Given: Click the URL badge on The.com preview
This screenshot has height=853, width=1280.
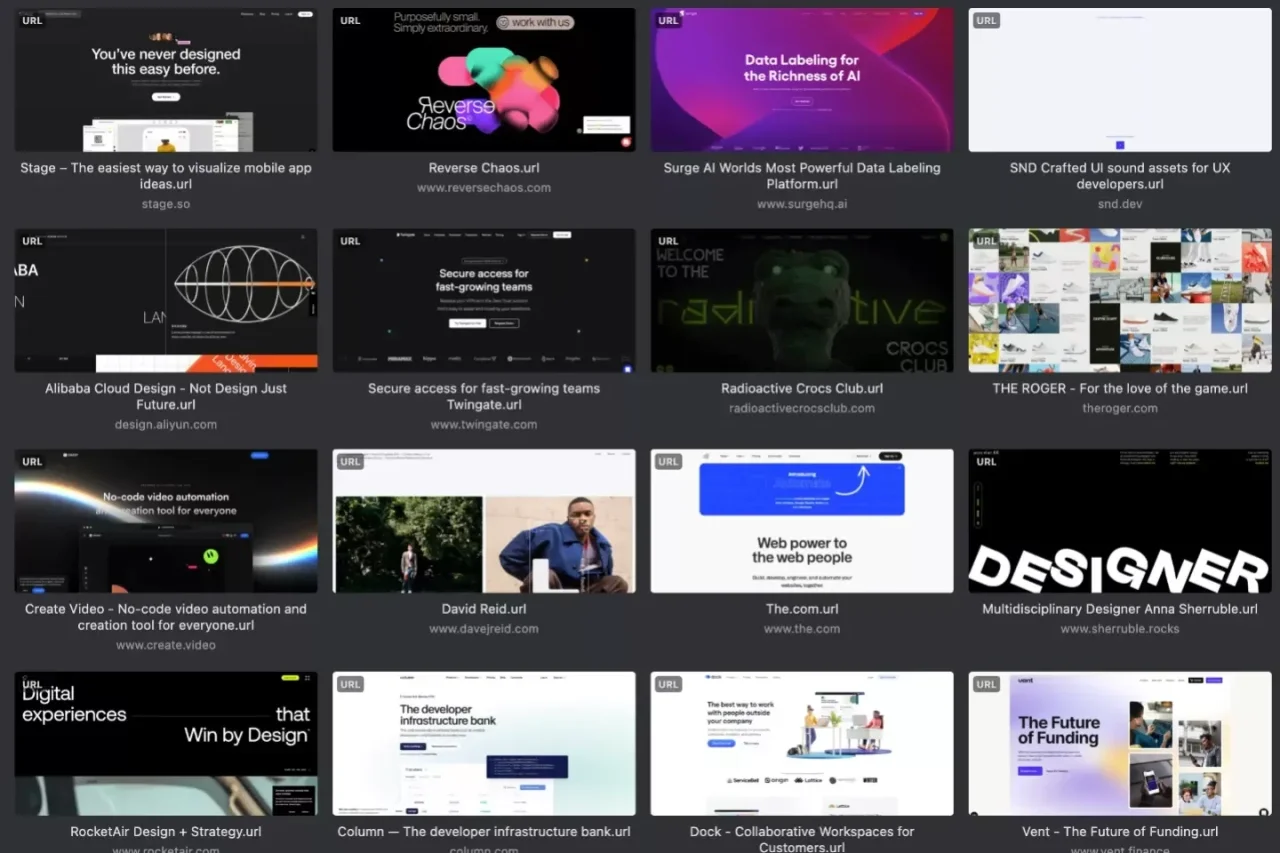Looking at the screenshot, I should pos(668,462).
